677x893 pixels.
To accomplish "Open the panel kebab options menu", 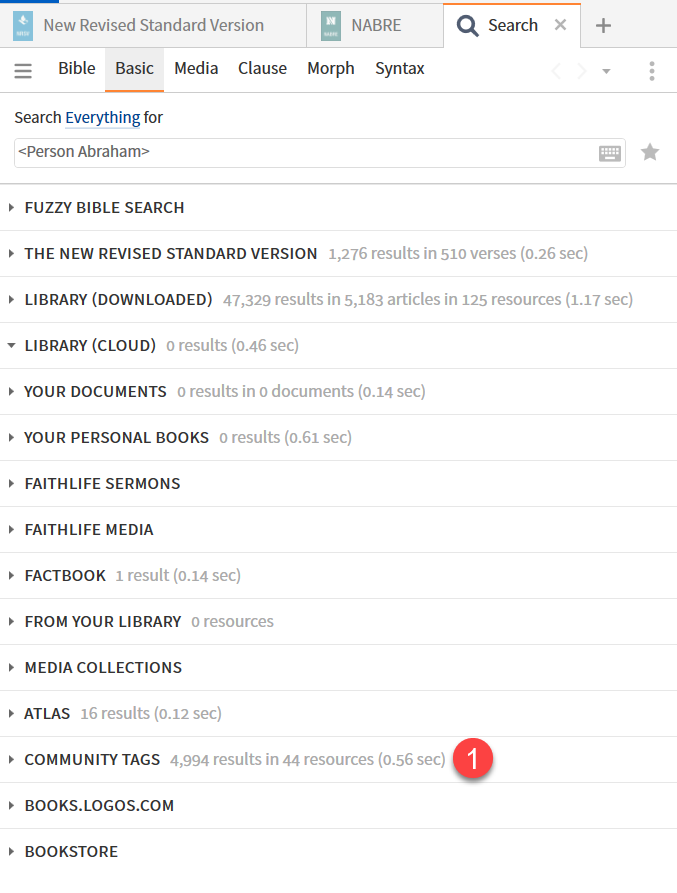I will [652, 71].
